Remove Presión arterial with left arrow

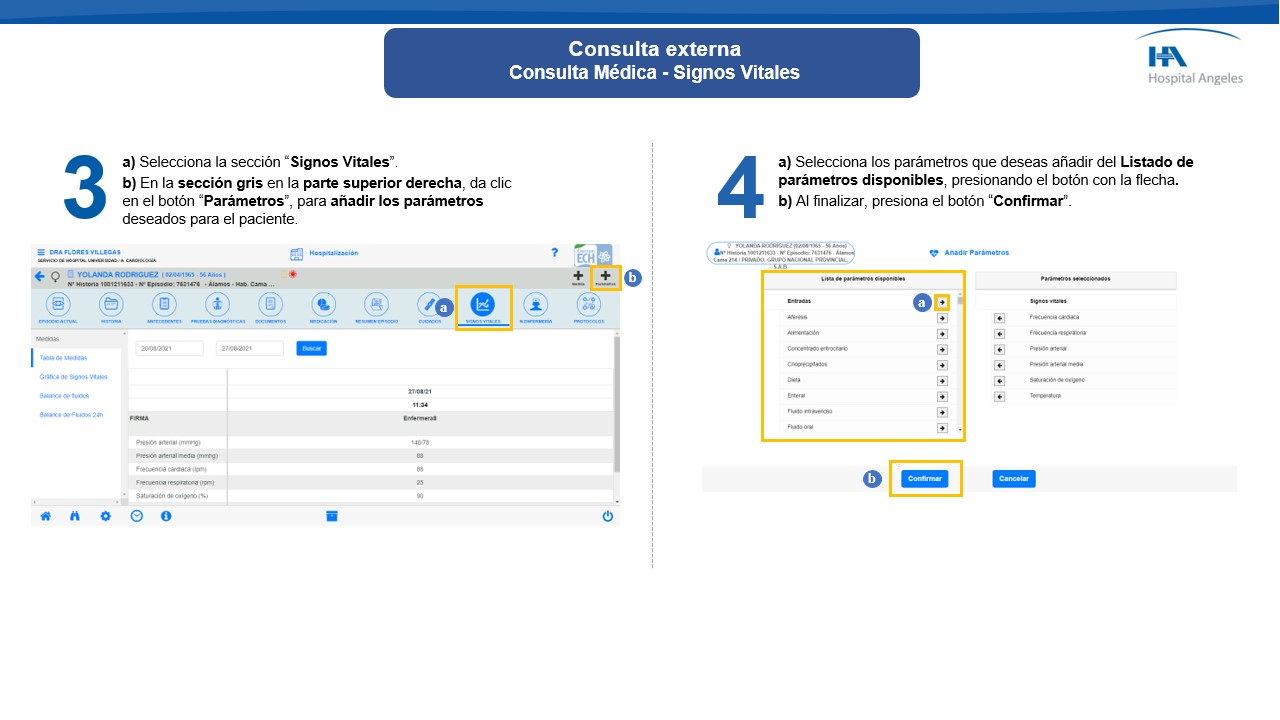[x=999, y=349]
